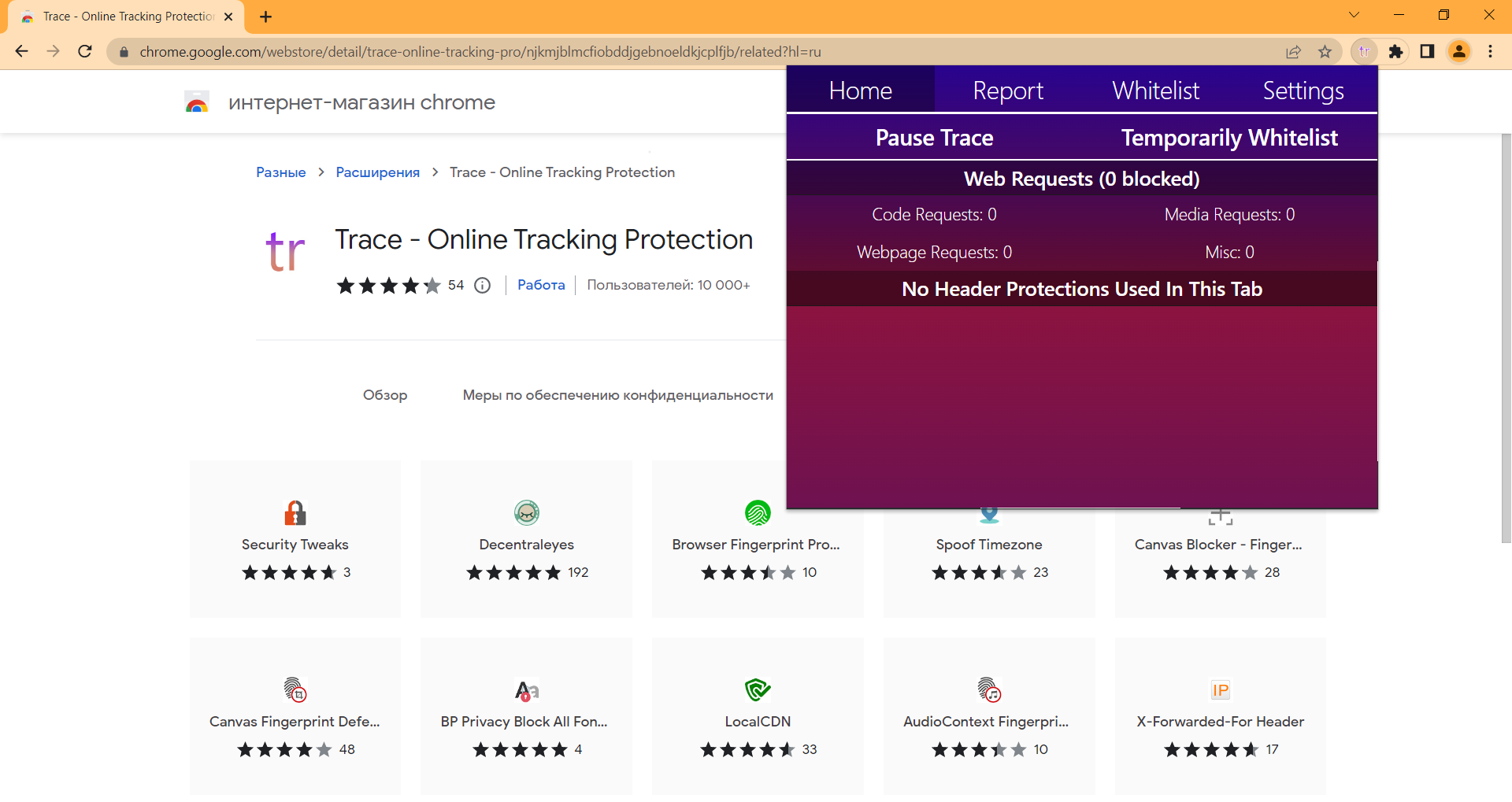Image resolution: width=1512 pixels, height=802 pixels.
Task: Minimize the Chrome window
Action: coord(1399,15)
